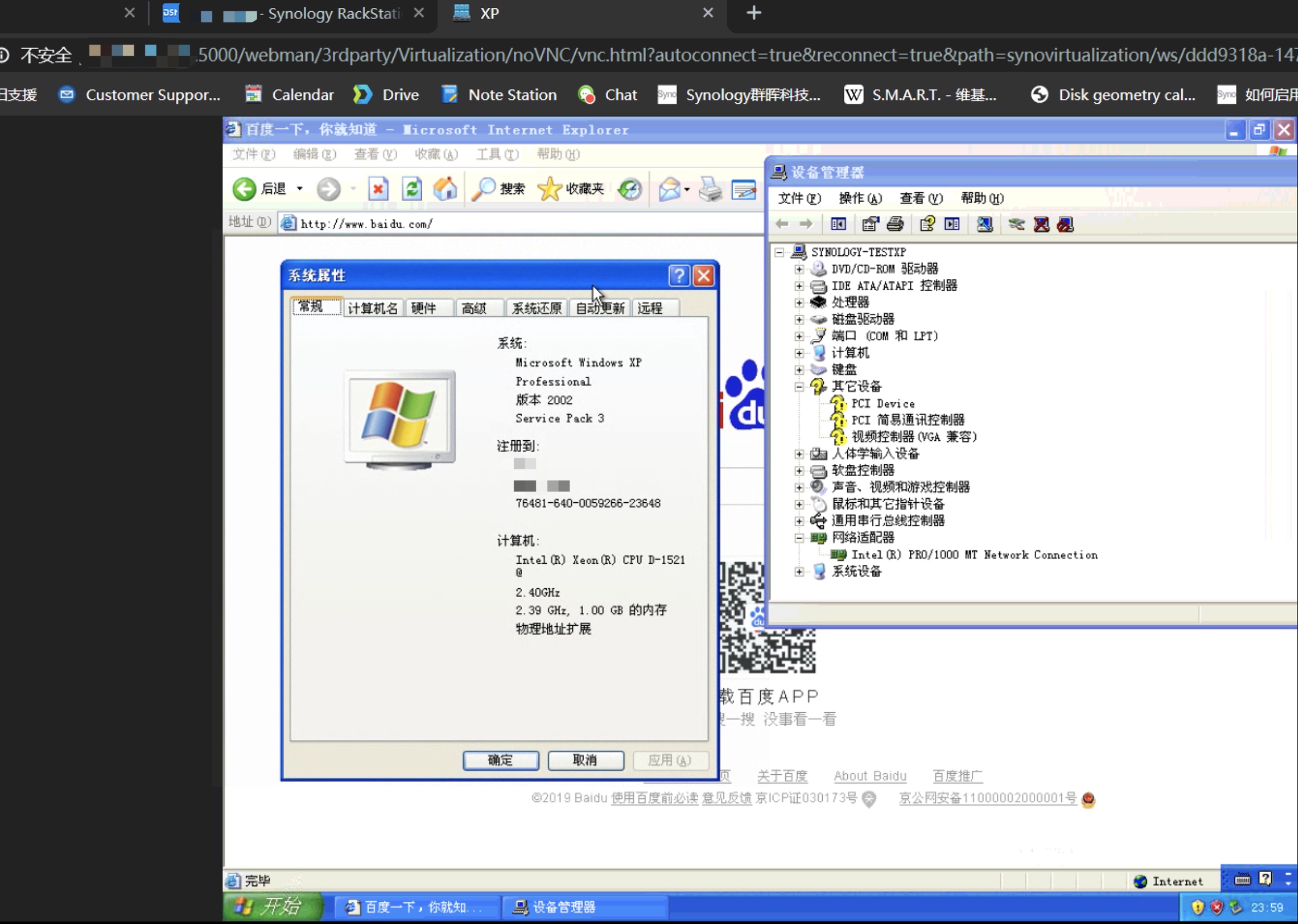
Task: Click the IE Back arrow icon
Action: coord(245,189)
